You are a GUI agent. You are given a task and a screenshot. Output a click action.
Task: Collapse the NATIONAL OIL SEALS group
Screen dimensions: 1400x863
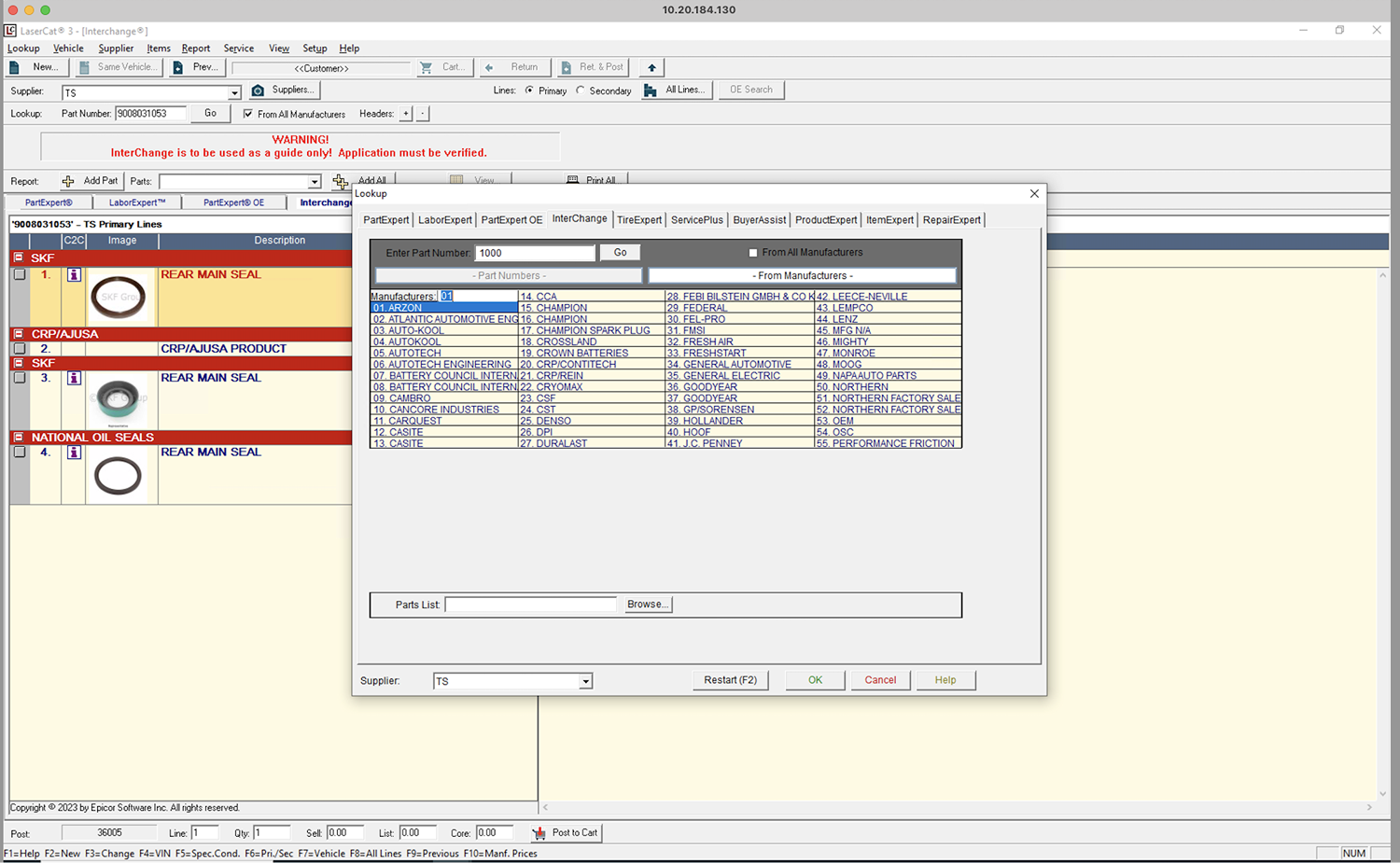click(x=18, y=437)
